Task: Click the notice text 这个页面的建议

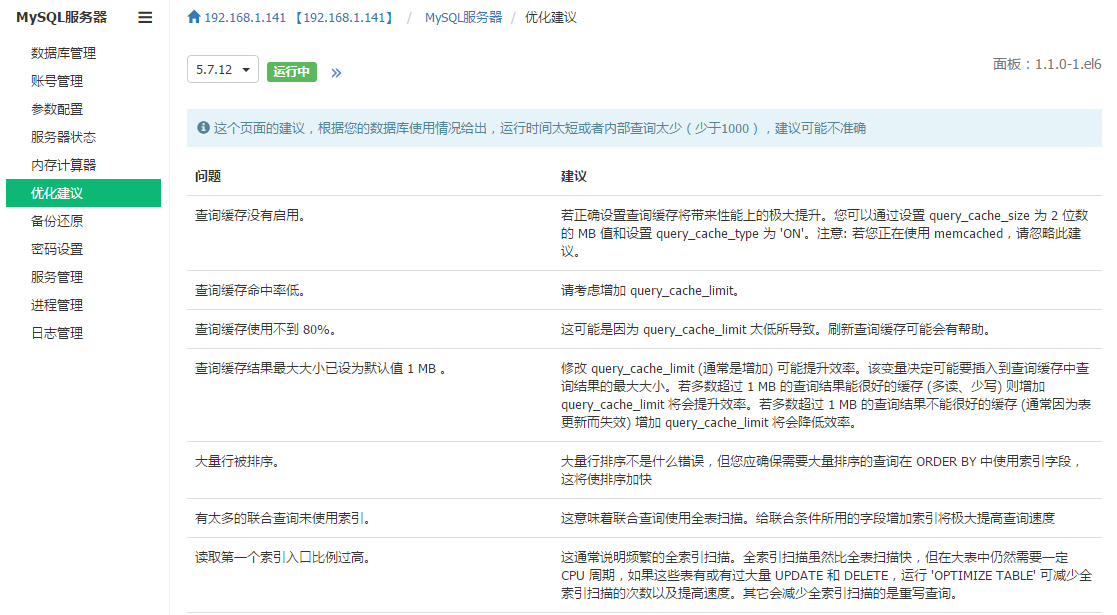Action: click(539, 128)
